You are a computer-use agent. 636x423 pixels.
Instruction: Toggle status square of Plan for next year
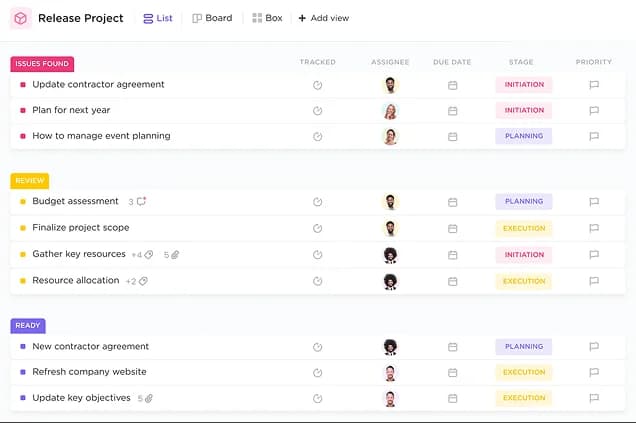(x=23, y=110)
